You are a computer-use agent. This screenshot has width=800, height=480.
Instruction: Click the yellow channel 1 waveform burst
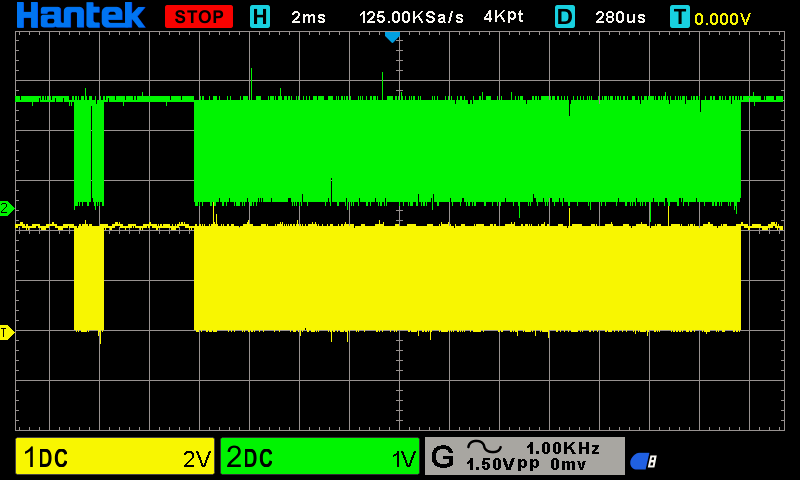click(467, 279)
